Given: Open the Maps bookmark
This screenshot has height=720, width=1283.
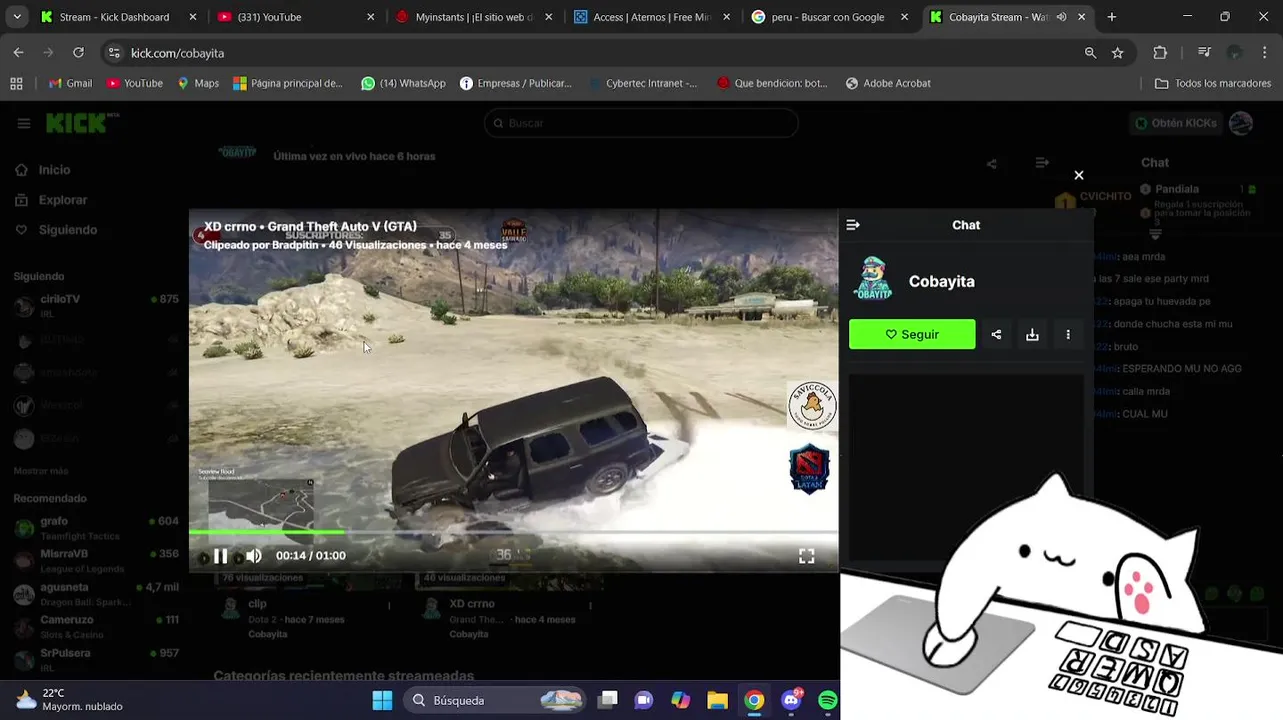Looking at the screenshot, I should coord(198,83).
